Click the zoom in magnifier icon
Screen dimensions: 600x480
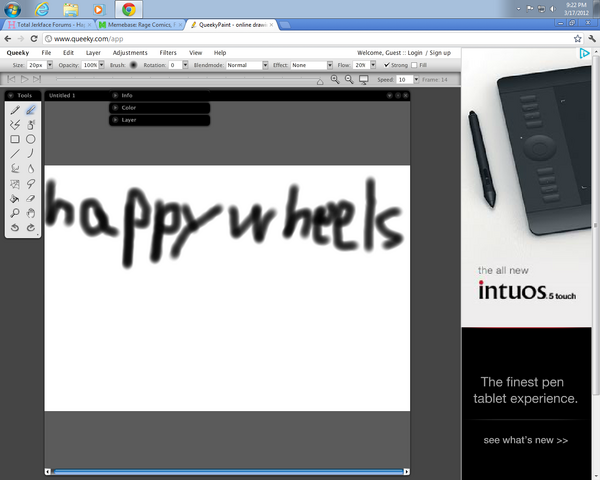click(x=335, y=79)
